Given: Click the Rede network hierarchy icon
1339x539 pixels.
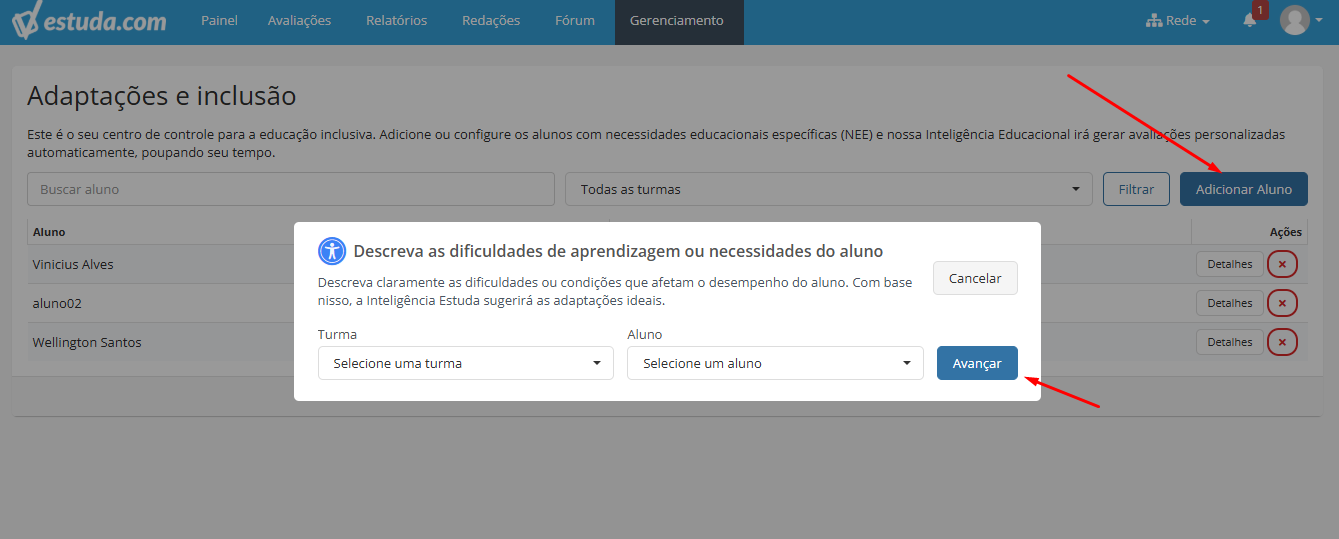Looking at the screenshot, I should tap(1153, 21).
